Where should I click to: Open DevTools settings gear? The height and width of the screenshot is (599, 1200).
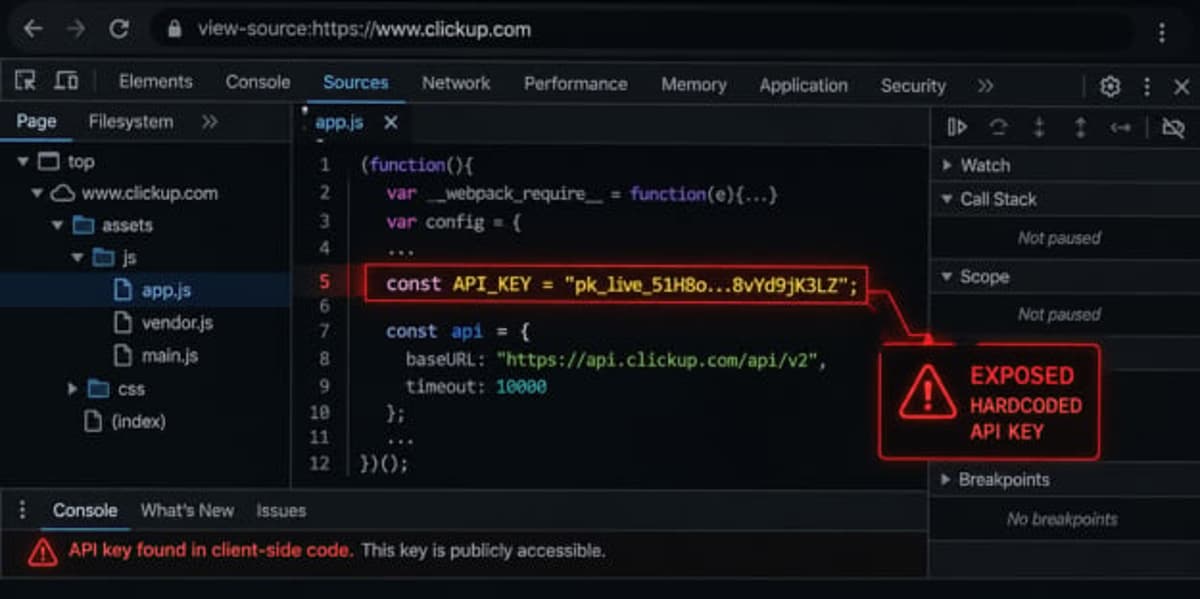point(1110,86)
